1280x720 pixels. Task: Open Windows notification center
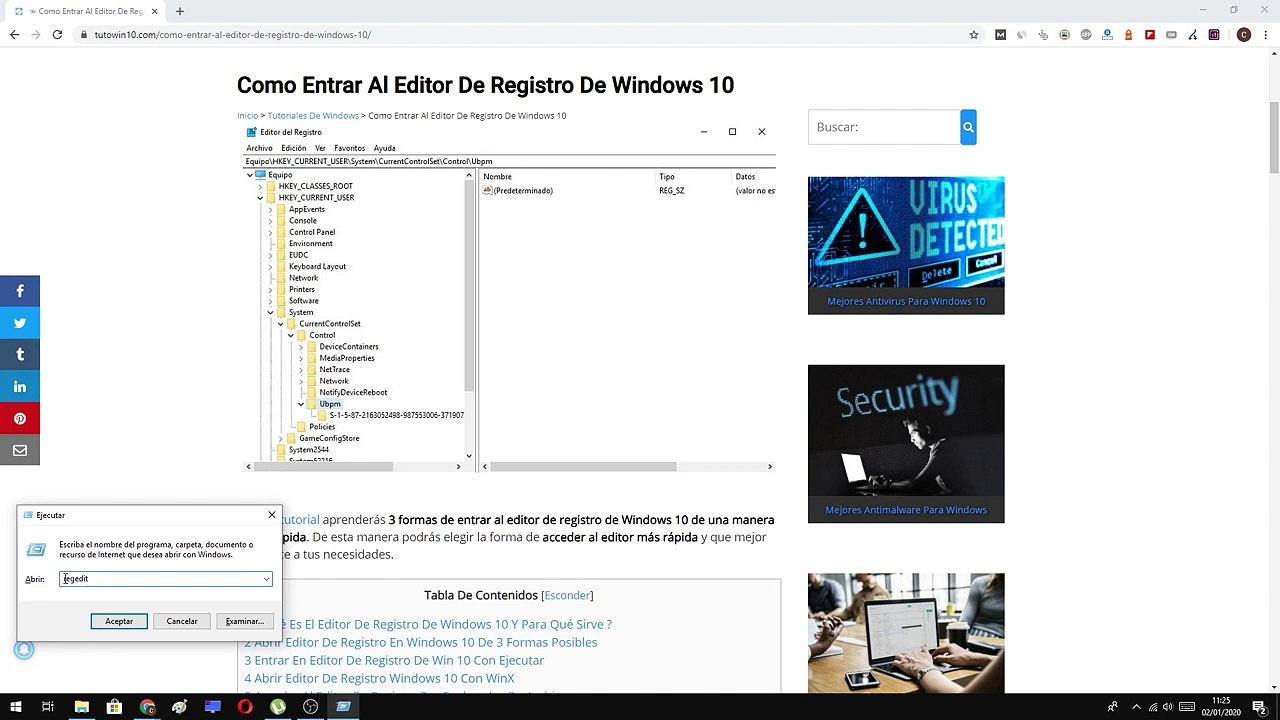click(1260, 707)
